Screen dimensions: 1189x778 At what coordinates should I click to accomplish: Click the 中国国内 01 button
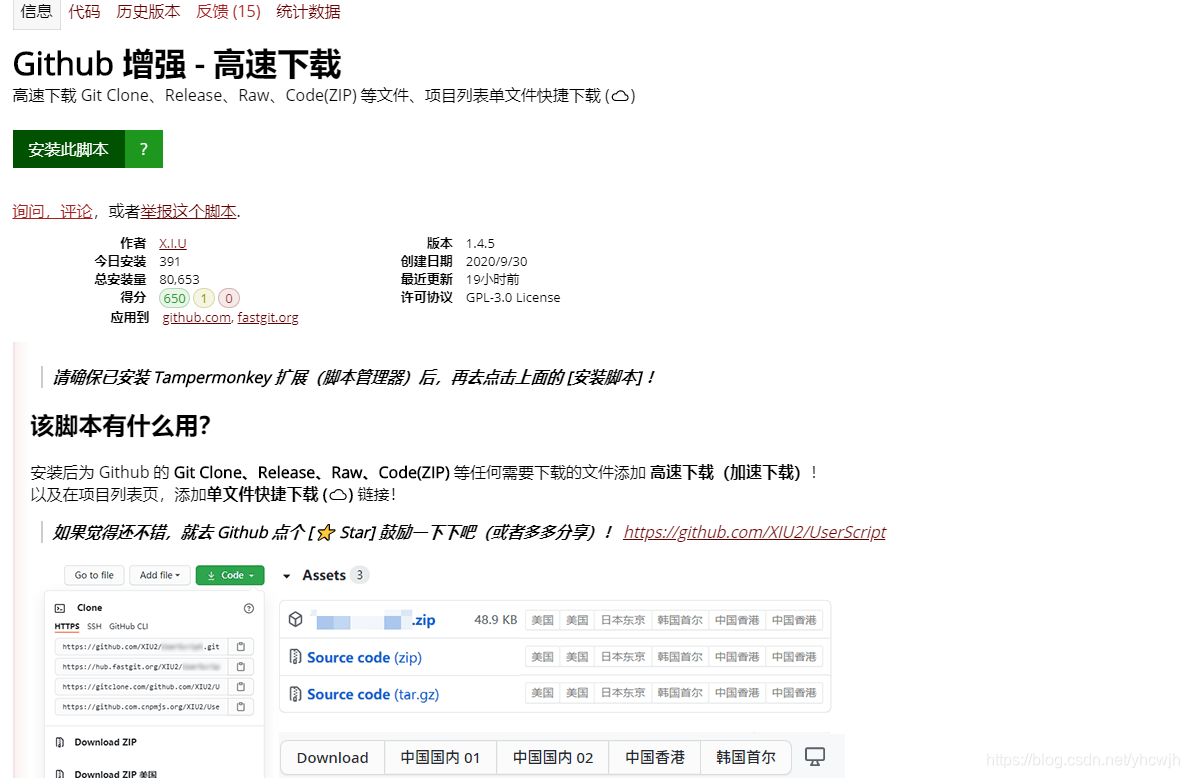click(441, 758)
